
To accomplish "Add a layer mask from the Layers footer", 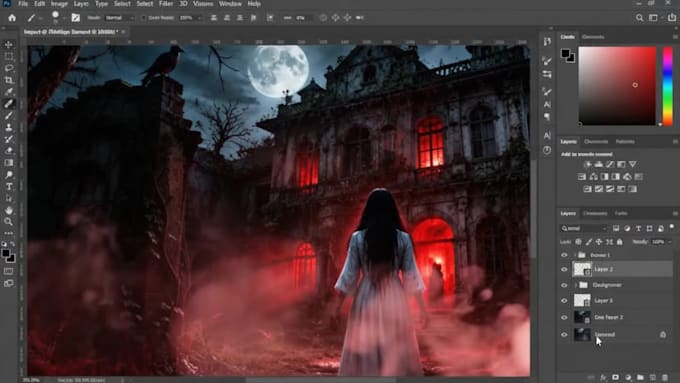I will [615, 377].
